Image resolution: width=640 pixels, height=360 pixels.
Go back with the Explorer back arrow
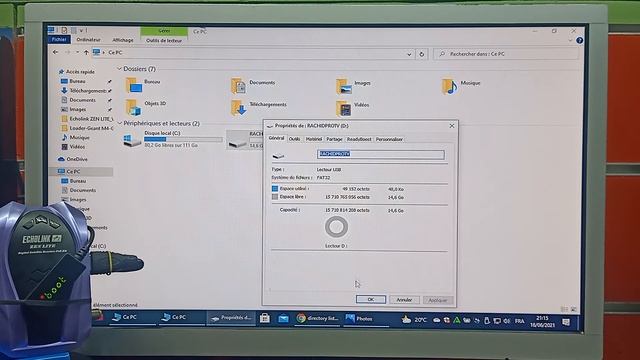pyautogui.click(x=56, y=52)
